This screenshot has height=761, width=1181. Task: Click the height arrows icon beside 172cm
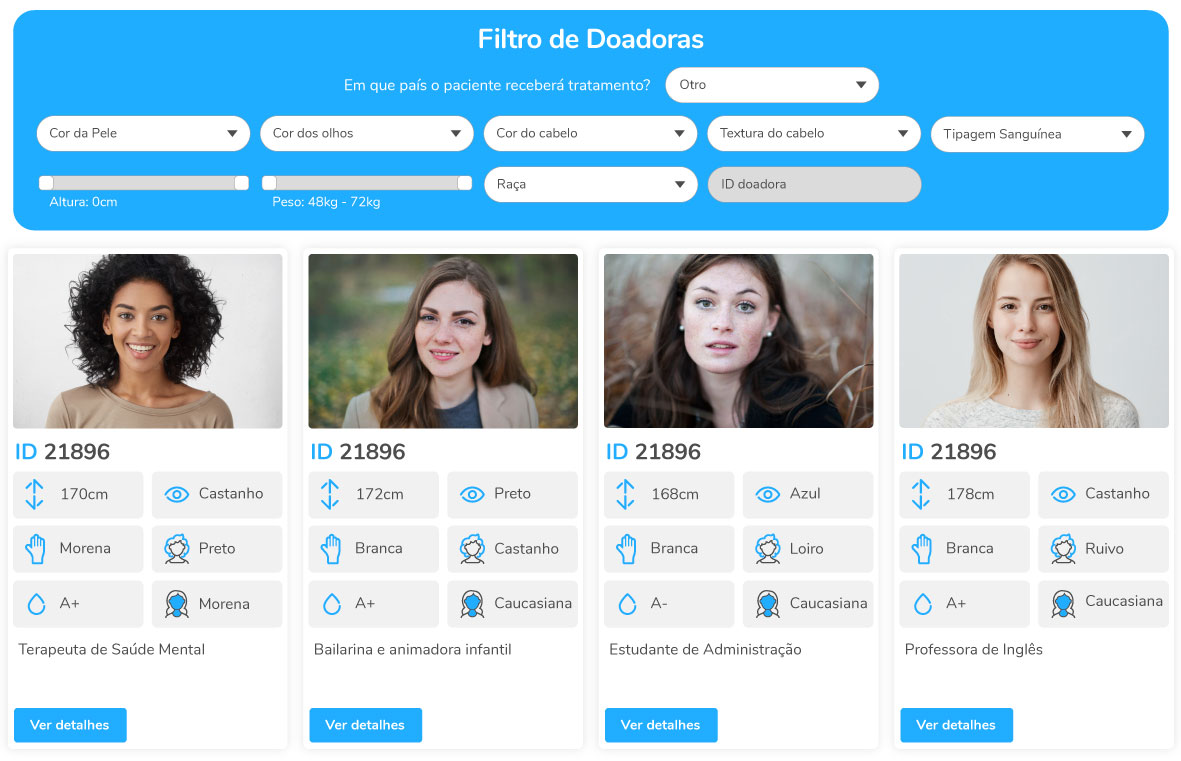330,494
